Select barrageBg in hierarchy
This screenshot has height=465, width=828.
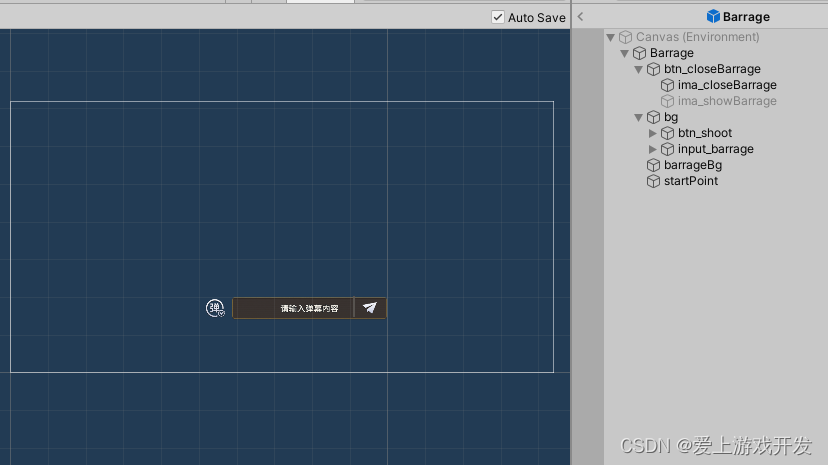point(692,165)
